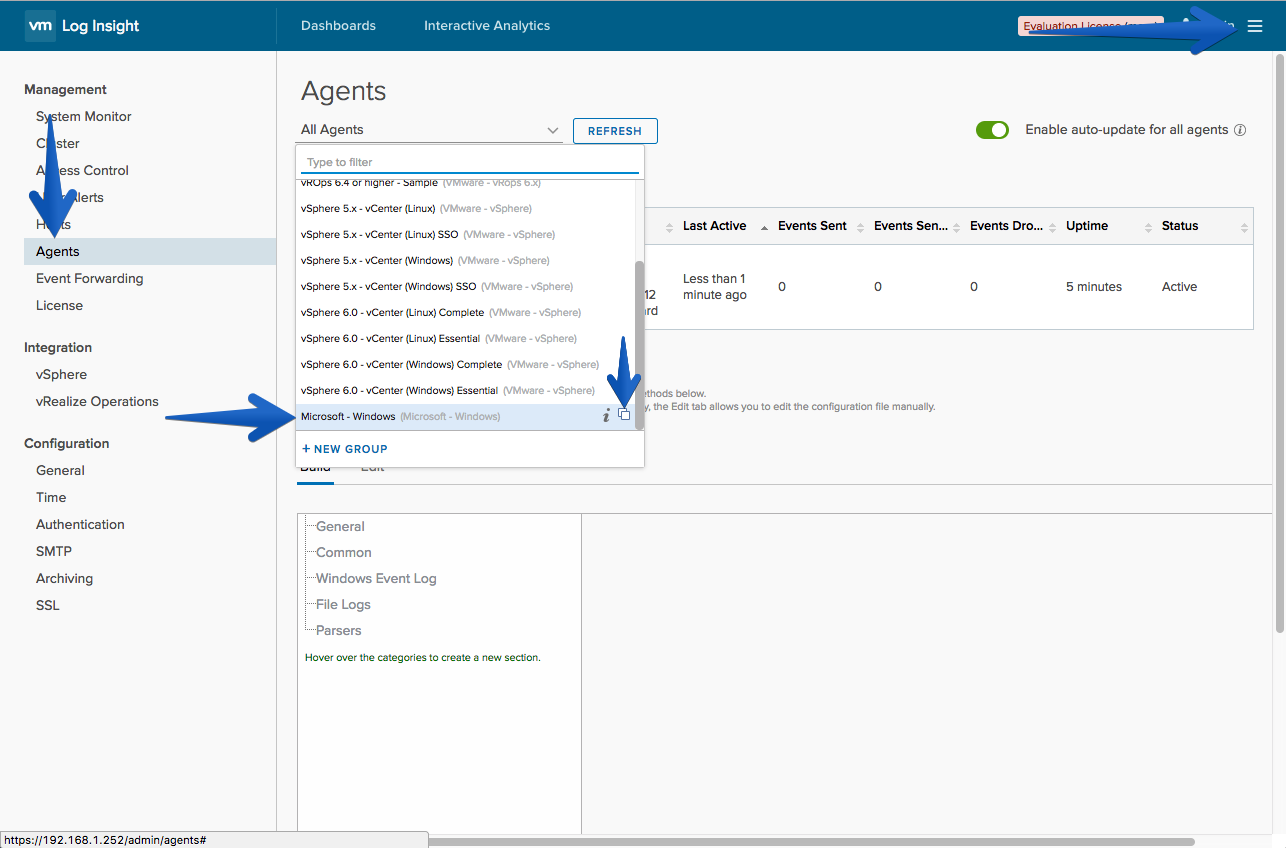Click the agent group list scrollbar
1286x848 pixels.
(x=639, y=345)
